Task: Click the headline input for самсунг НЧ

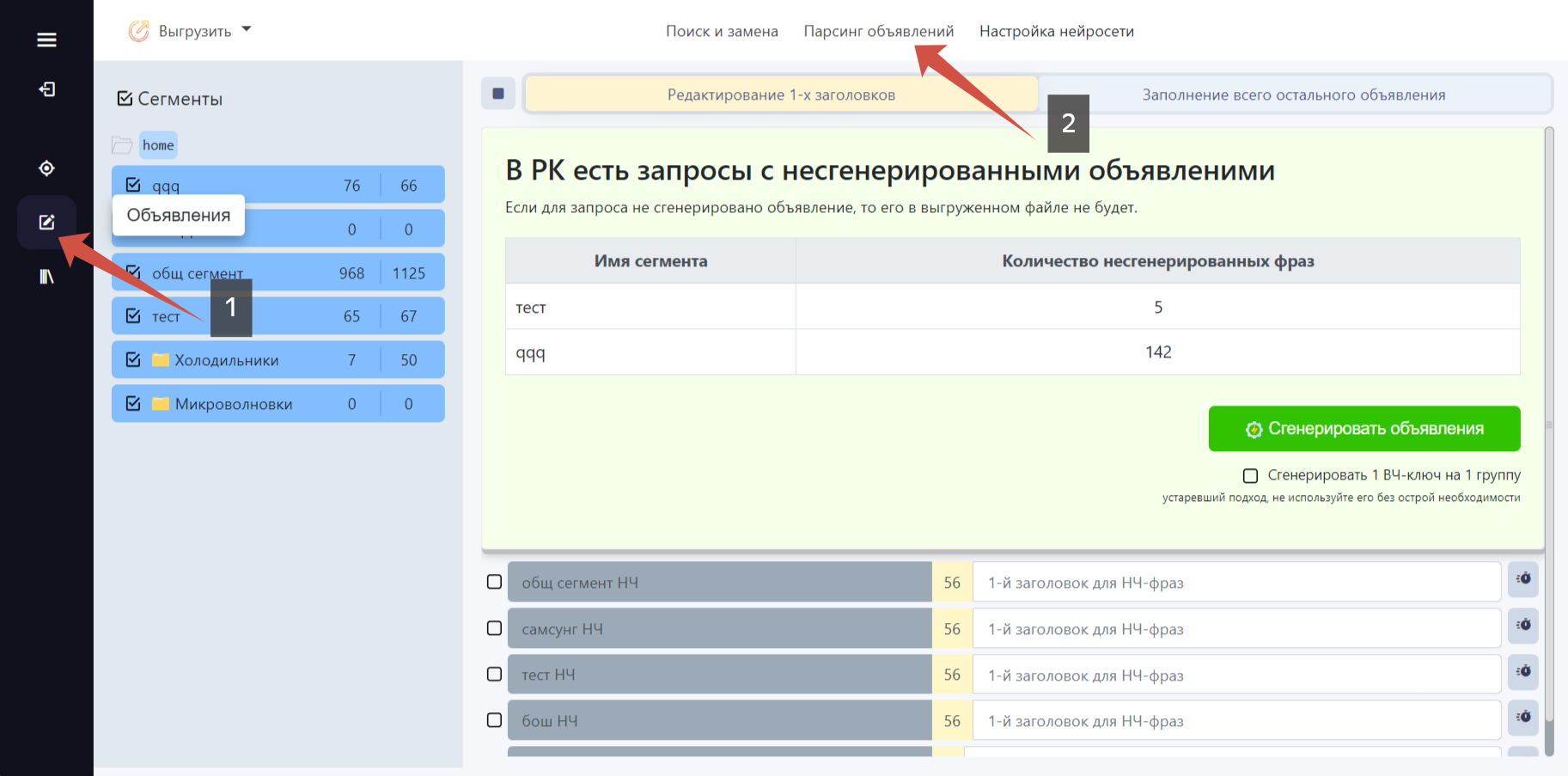Action: [1236, 629]
